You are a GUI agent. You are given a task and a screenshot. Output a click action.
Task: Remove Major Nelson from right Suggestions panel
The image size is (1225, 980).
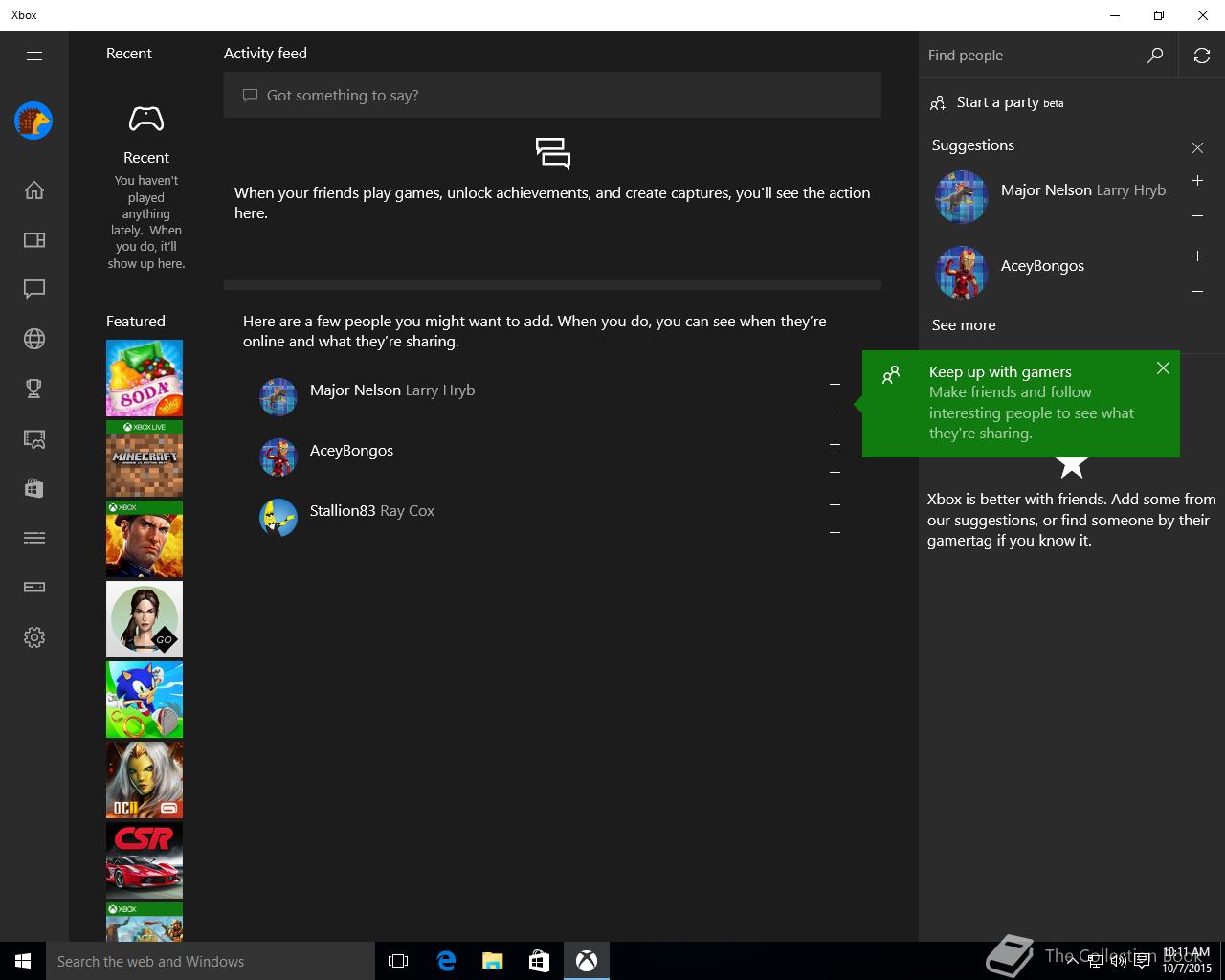click(x=1197, y=216)
